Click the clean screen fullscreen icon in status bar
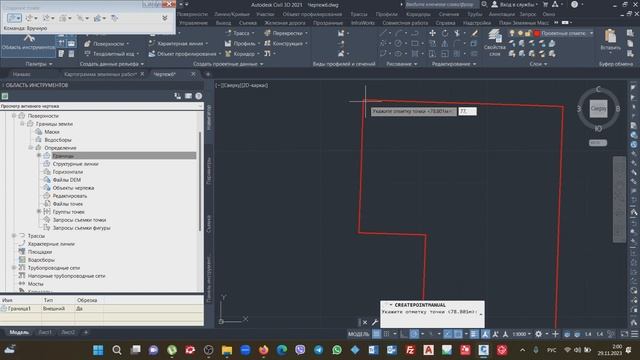The height and width of the screenshot is (360, 640). [x=624, y=334]
